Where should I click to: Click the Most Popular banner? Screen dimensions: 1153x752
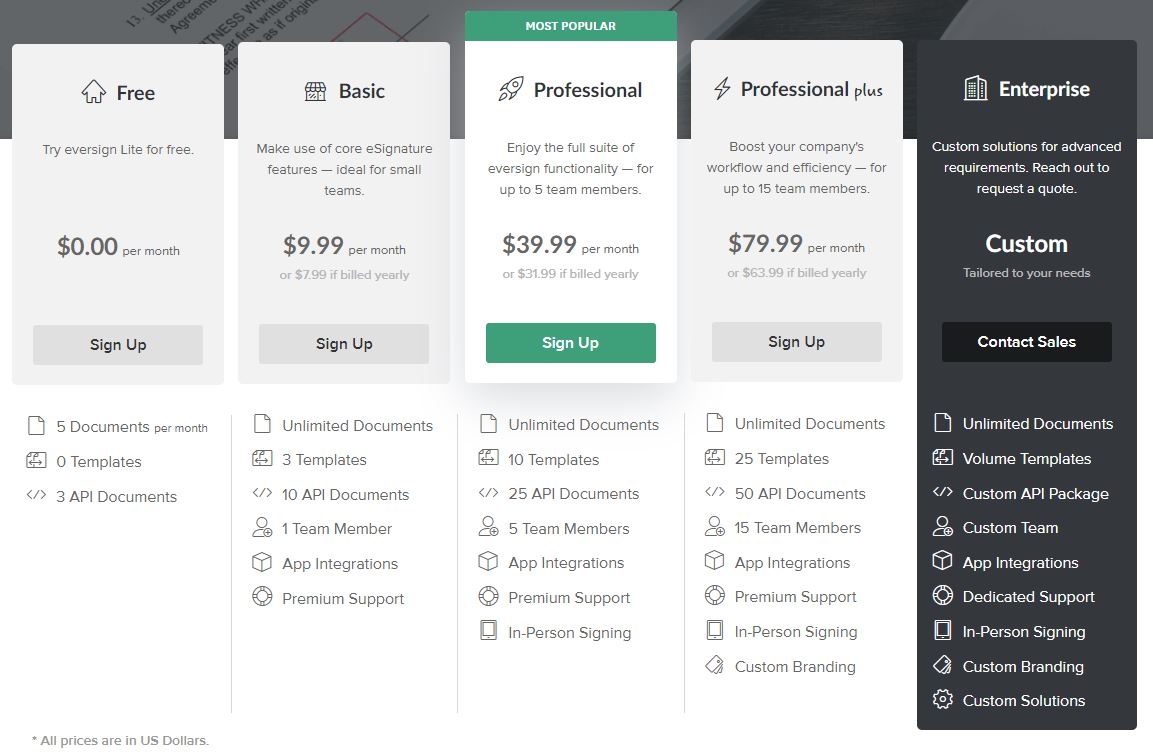(x=571, y=26)
